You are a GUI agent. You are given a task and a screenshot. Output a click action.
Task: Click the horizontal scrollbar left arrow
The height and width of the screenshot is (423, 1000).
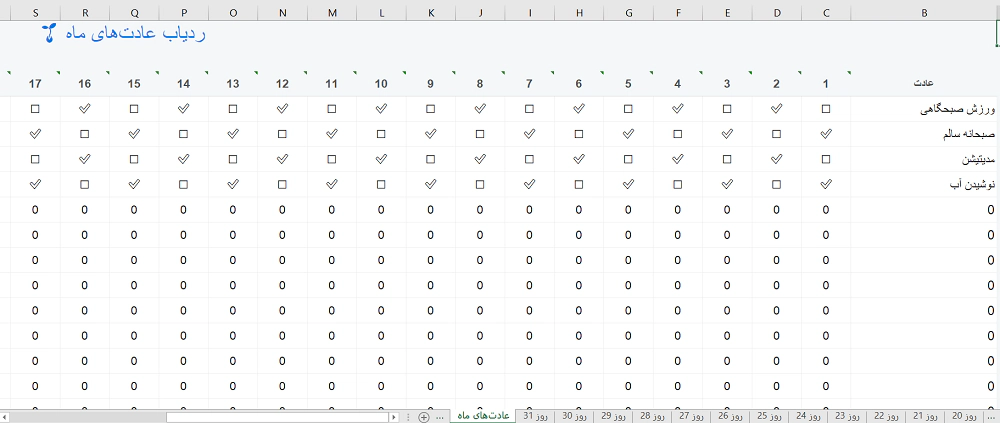click(x=6, y=416)
